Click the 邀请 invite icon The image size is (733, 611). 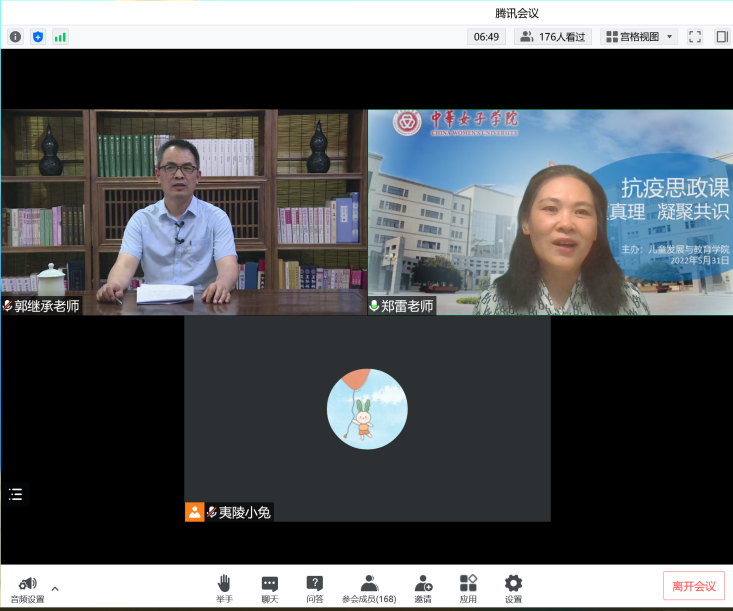pos(423,587)
